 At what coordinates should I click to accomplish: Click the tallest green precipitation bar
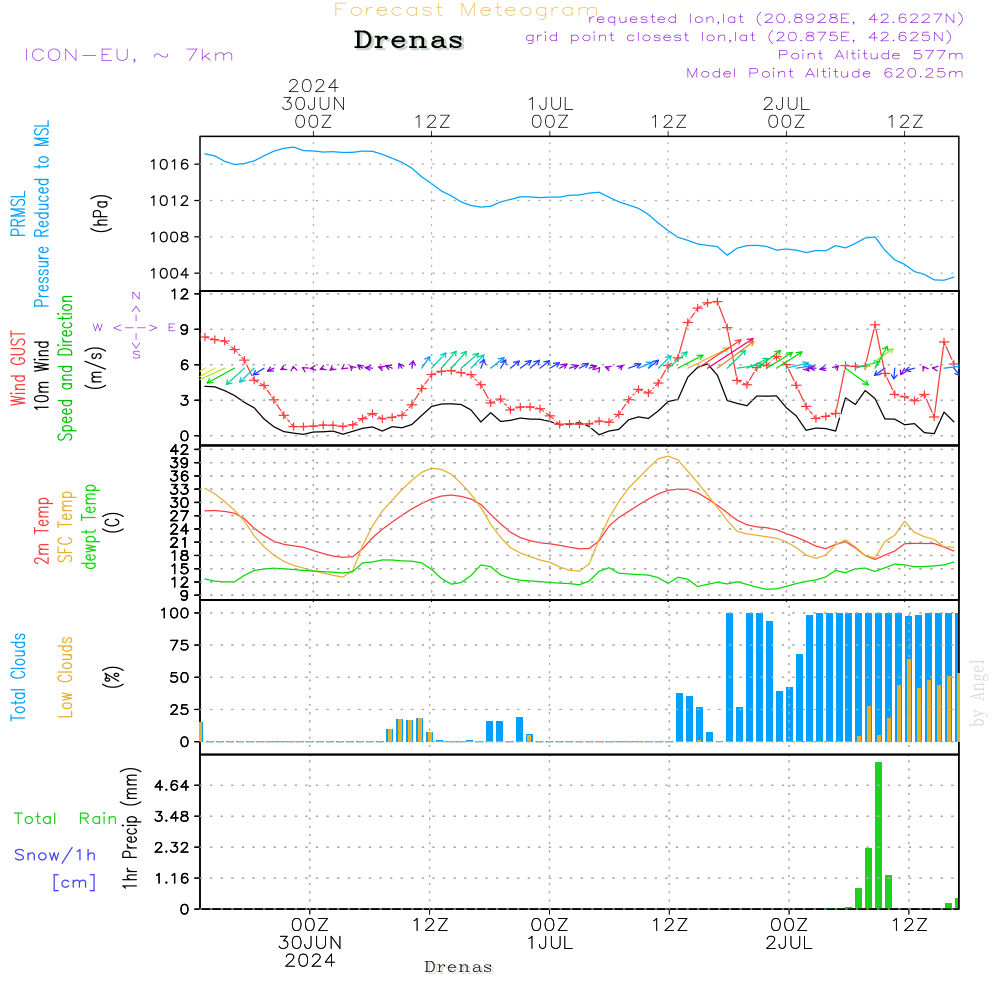point(878,835)
